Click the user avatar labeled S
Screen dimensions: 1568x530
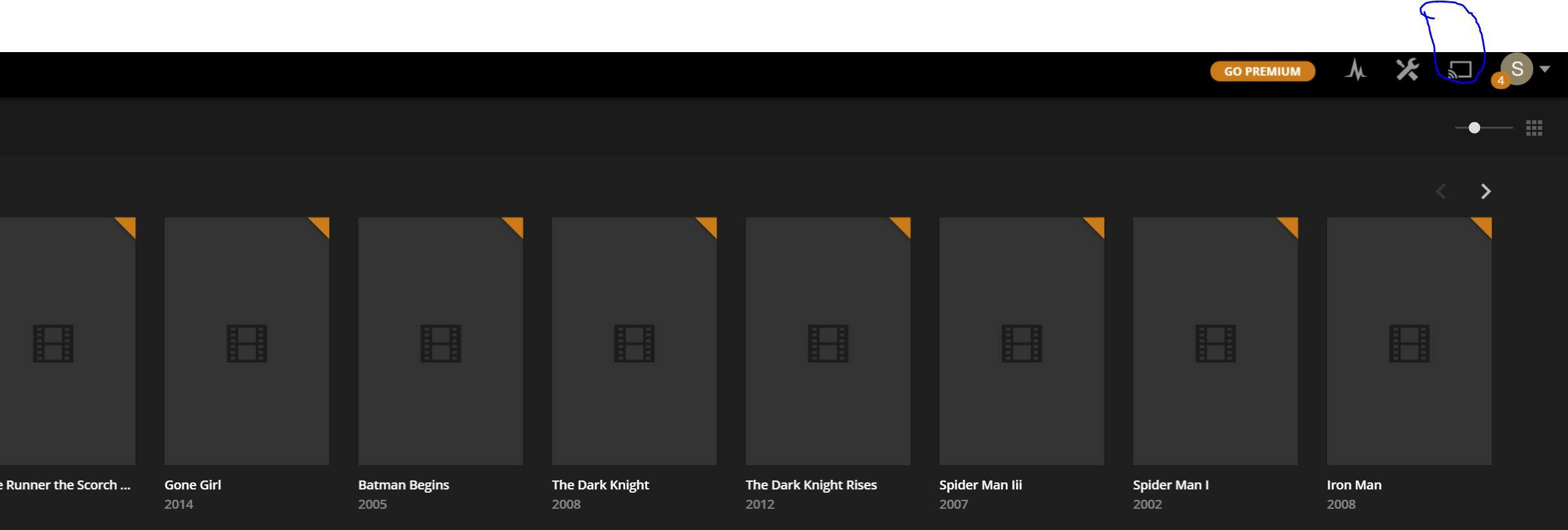coord(1517,68)
